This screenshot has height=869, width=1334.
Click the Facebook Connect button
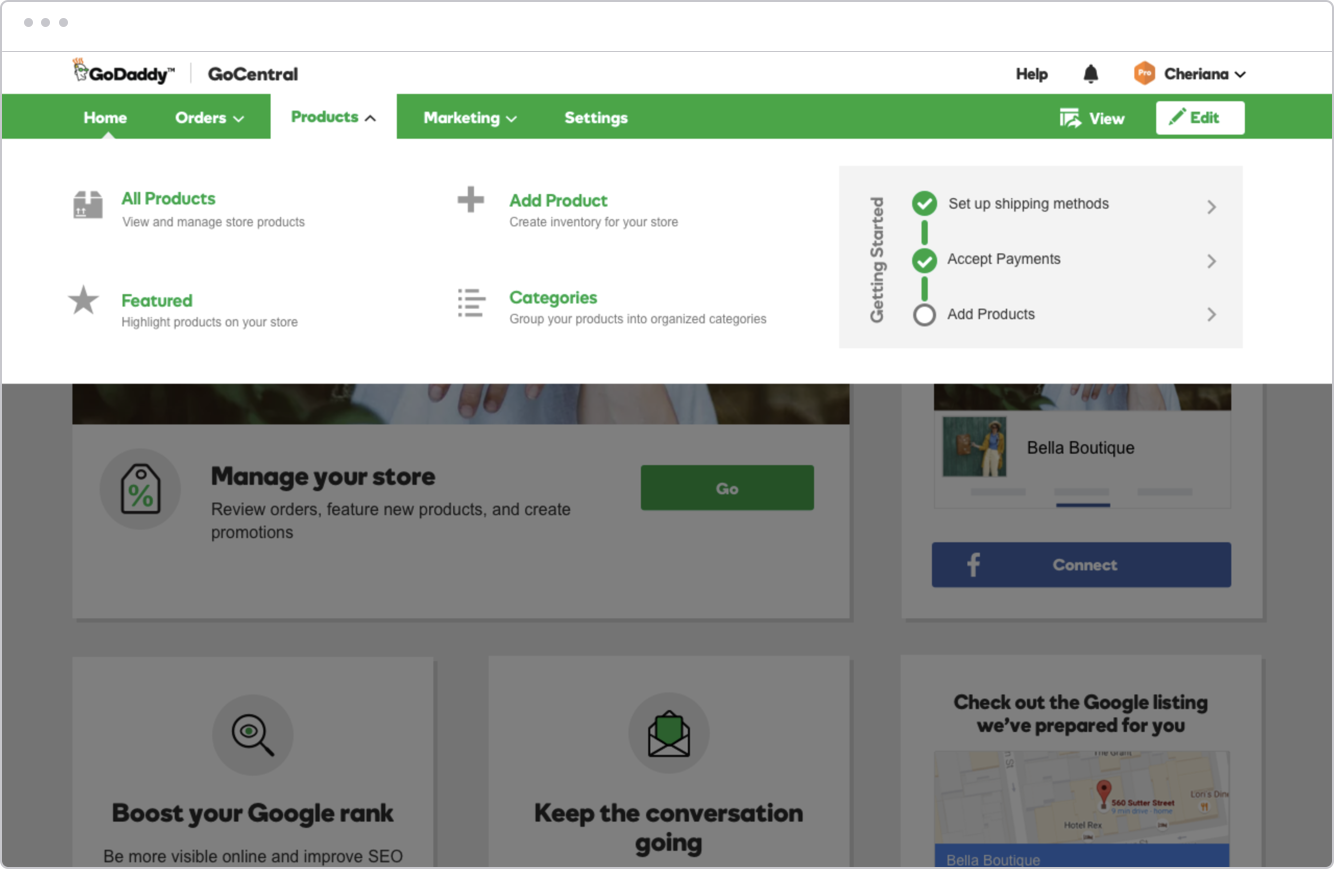coord(1081,565)
